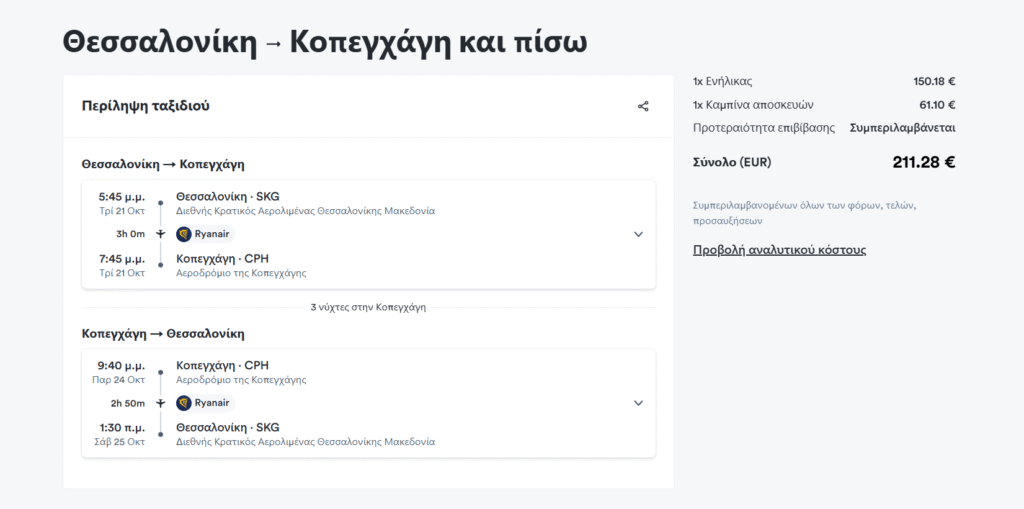Click the cabin baggage price 61.10 €

click(x=937, y=105)
